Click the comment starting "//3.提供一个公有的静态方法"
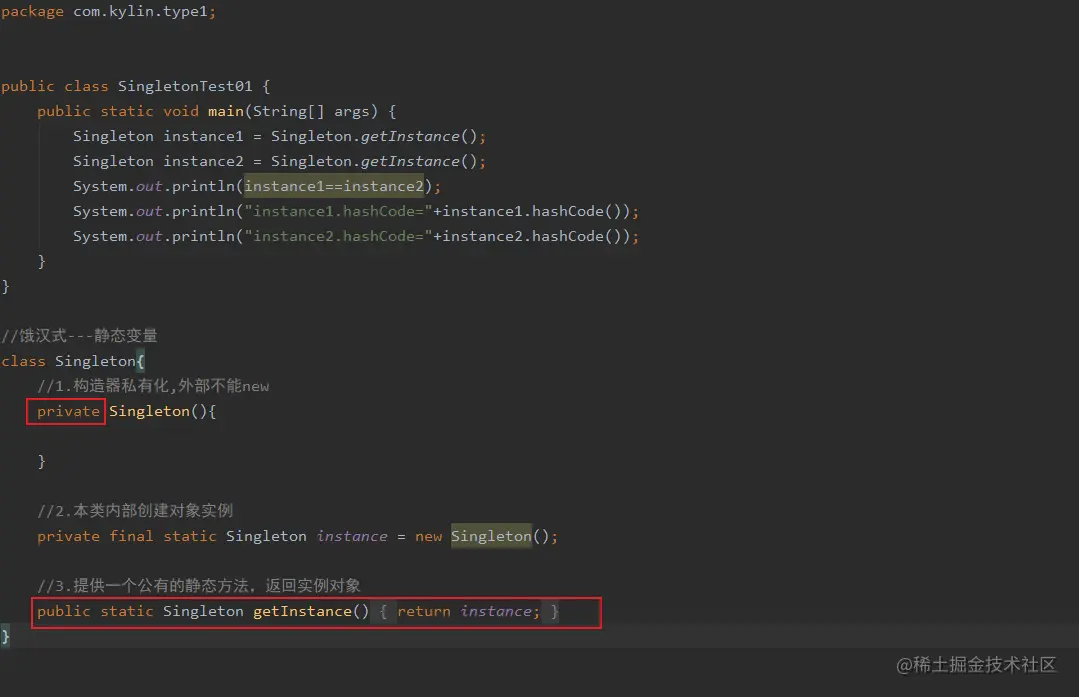1079x697 pixels. [x=199, y=586]
